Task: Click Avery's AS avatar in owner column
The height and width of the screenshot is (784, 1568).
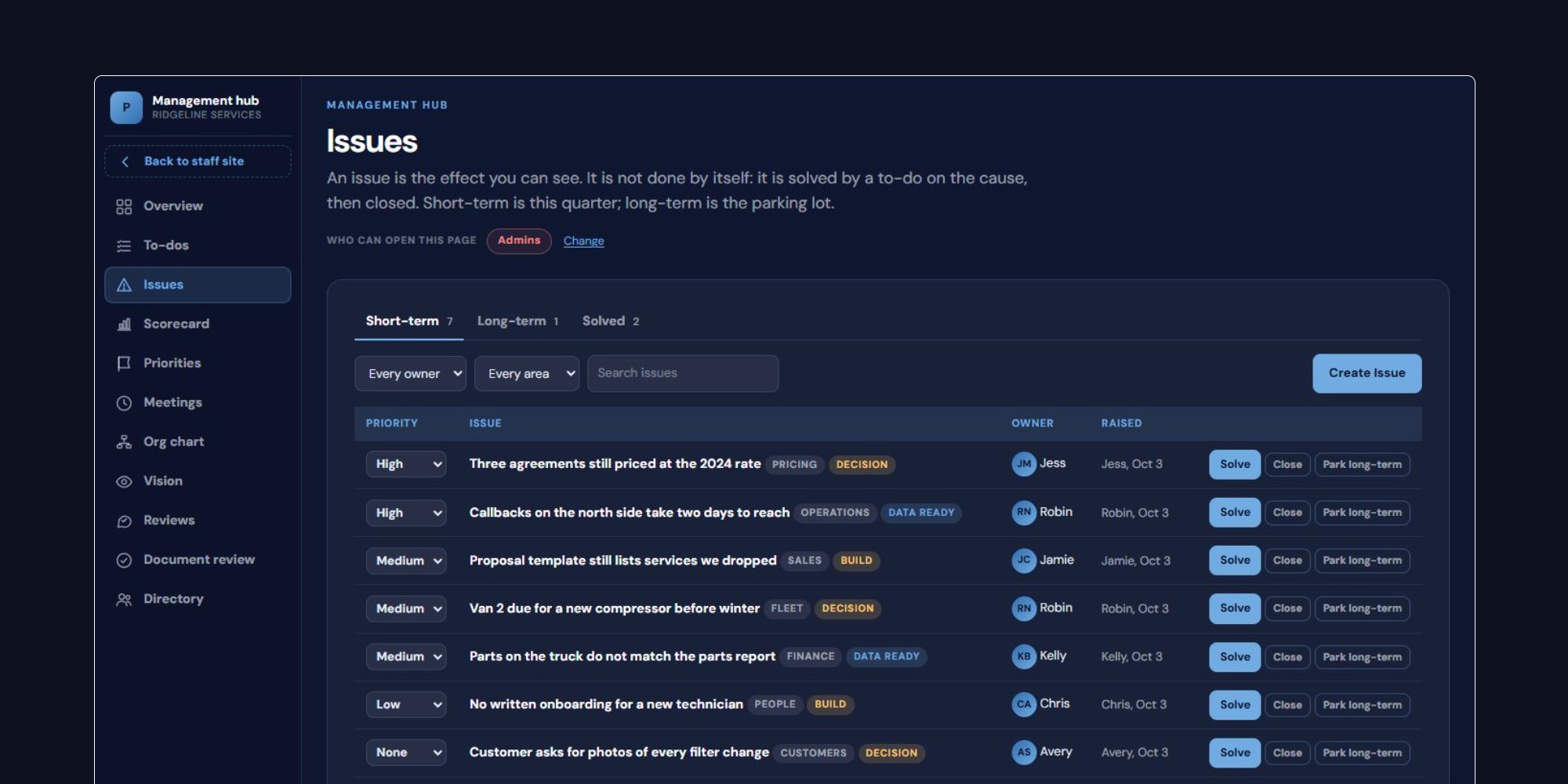Action: tap(1024, 752)
